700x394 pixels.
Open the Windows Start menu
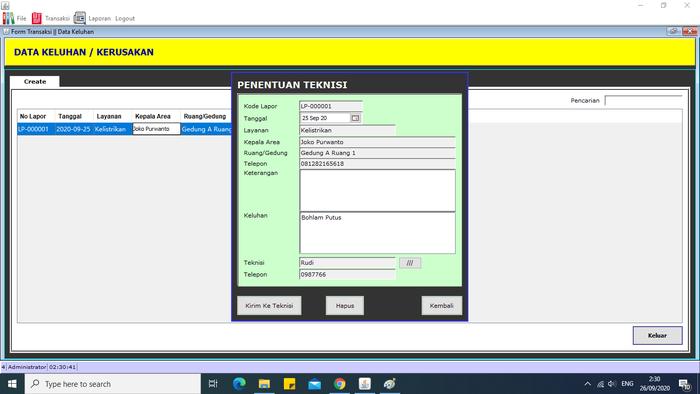[12, 384]
